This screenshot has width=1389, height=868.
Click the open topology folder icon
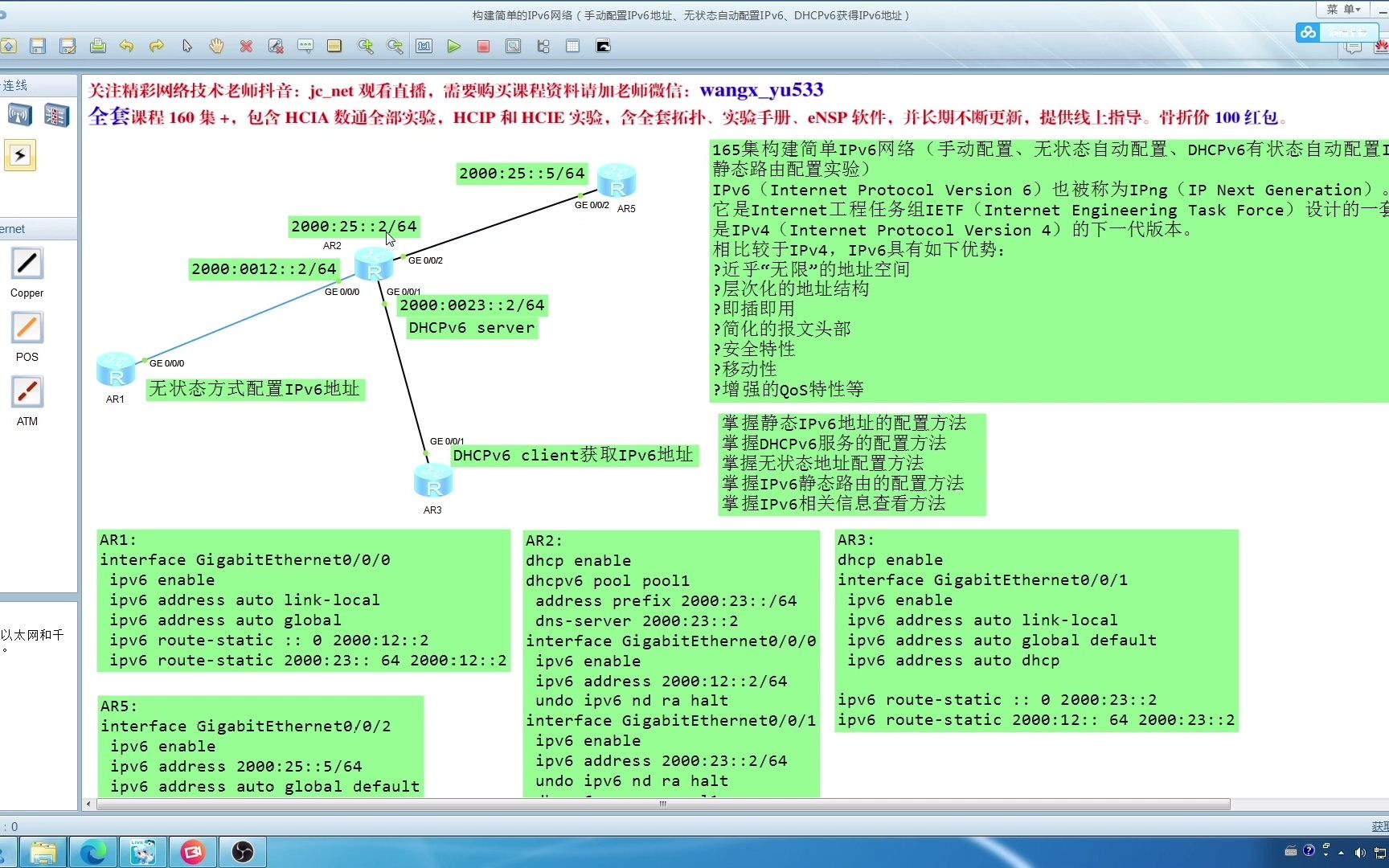tap(8, 46)
